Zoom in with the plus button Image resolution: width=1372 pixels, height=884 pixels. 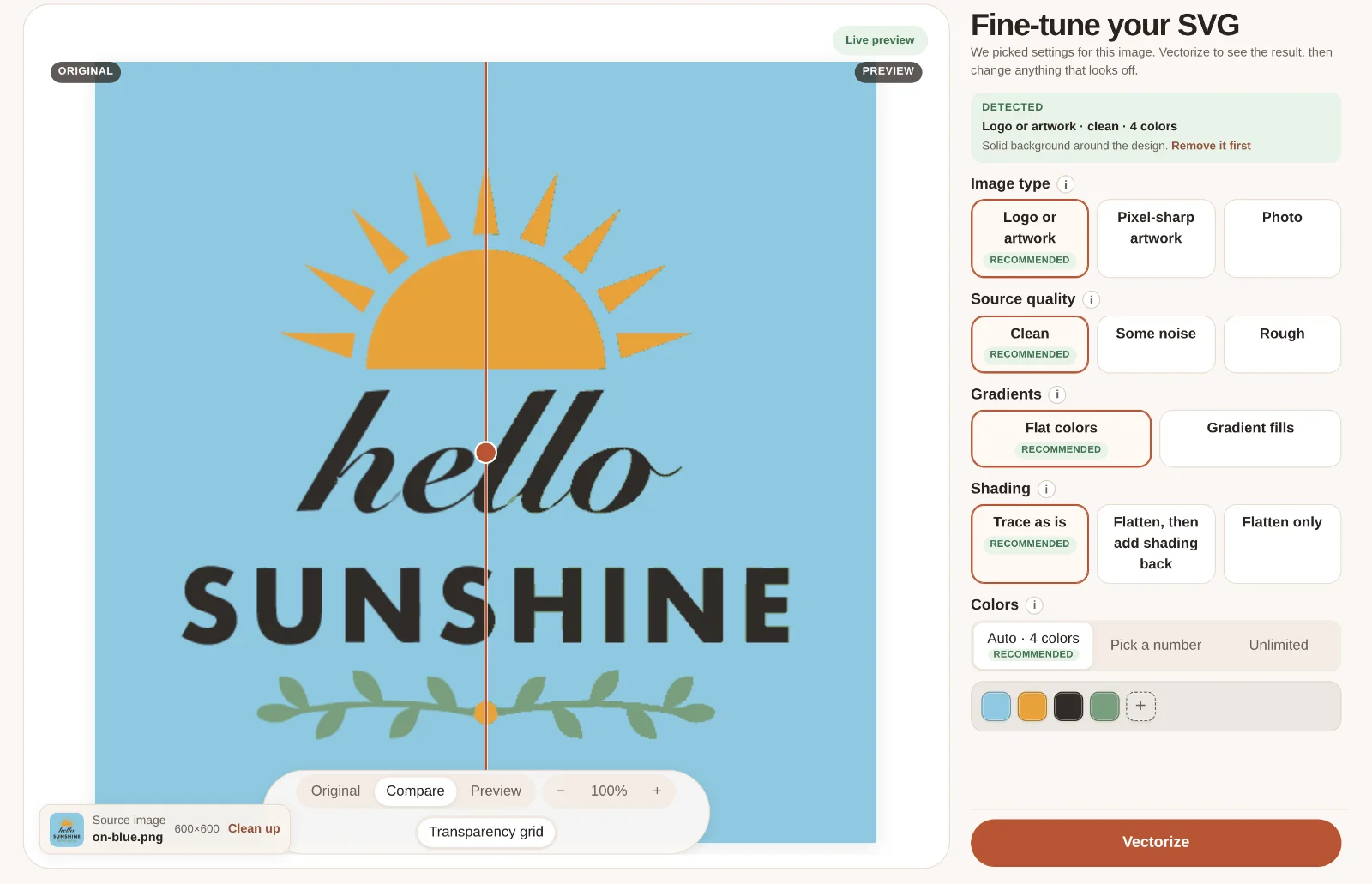pos(657,791)
